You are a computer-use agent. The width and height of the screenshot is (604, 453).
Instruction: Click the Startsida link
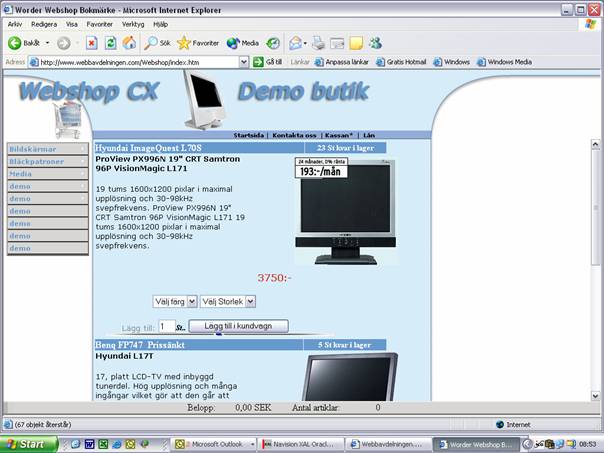[248, 135]
